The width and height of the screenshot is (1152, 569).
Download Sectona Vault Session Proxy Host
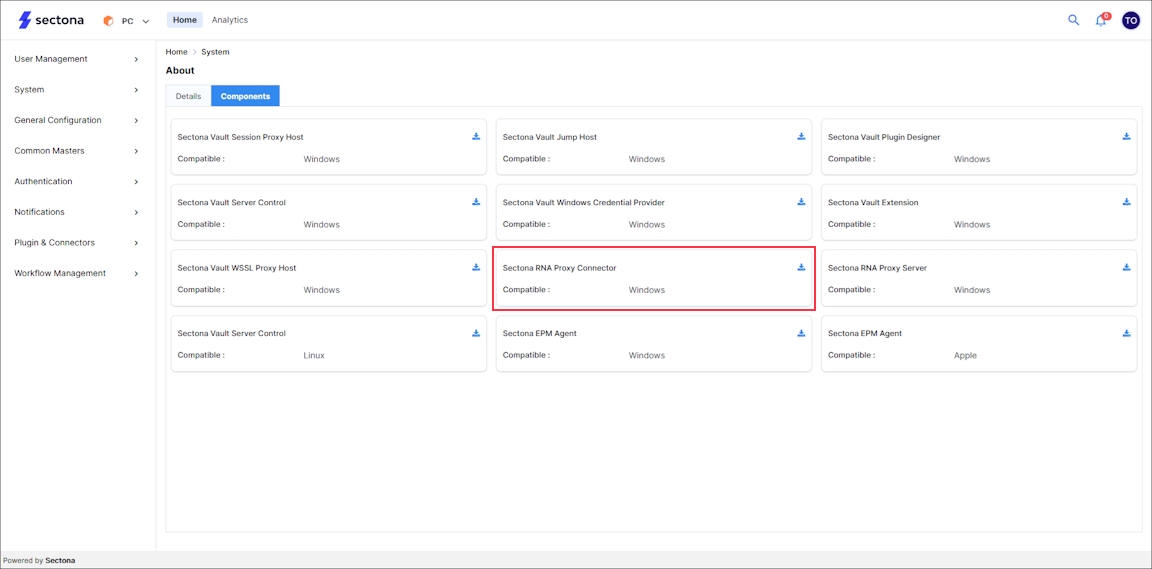point(476,136)
